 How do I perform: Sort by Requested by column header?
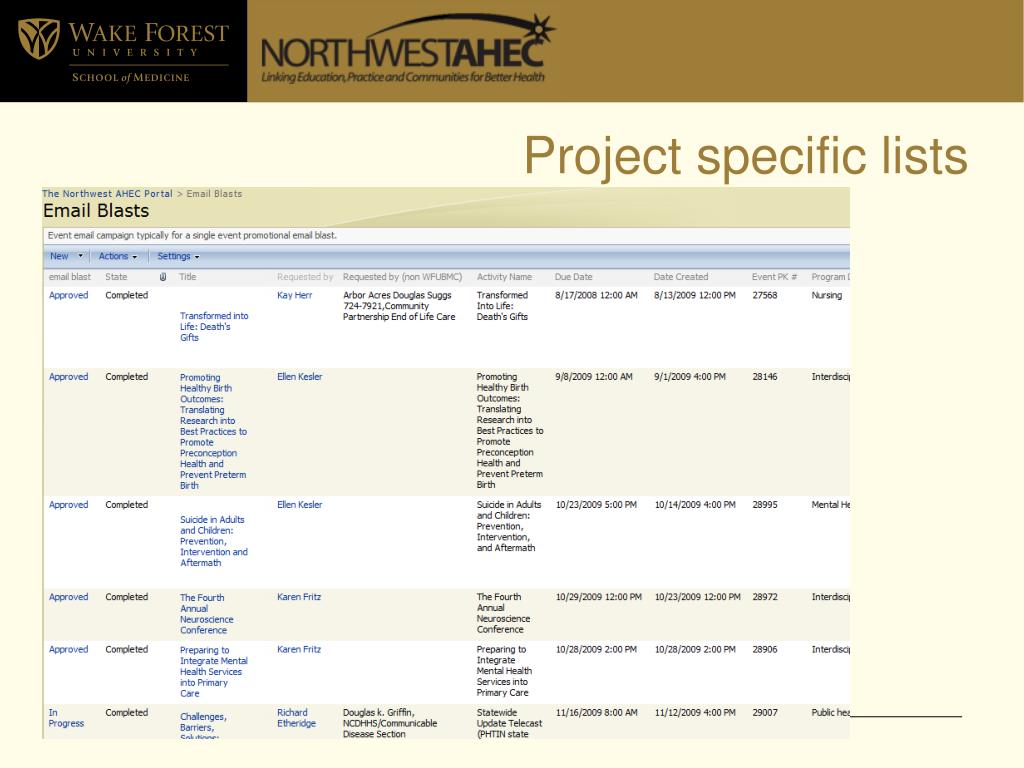point(305,277)
